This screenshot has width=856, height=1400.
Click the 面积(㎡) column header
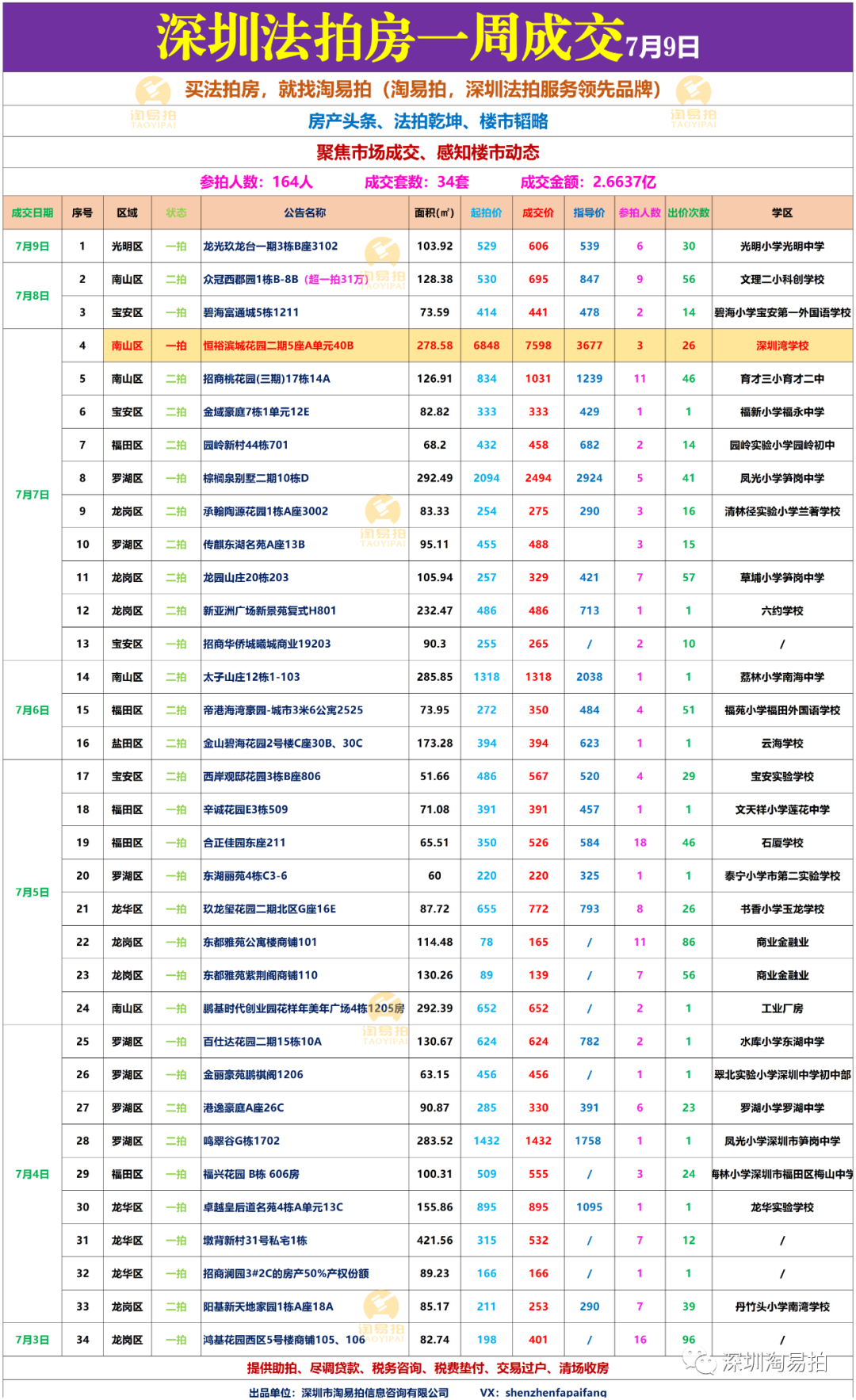click(x=434, y=212)
